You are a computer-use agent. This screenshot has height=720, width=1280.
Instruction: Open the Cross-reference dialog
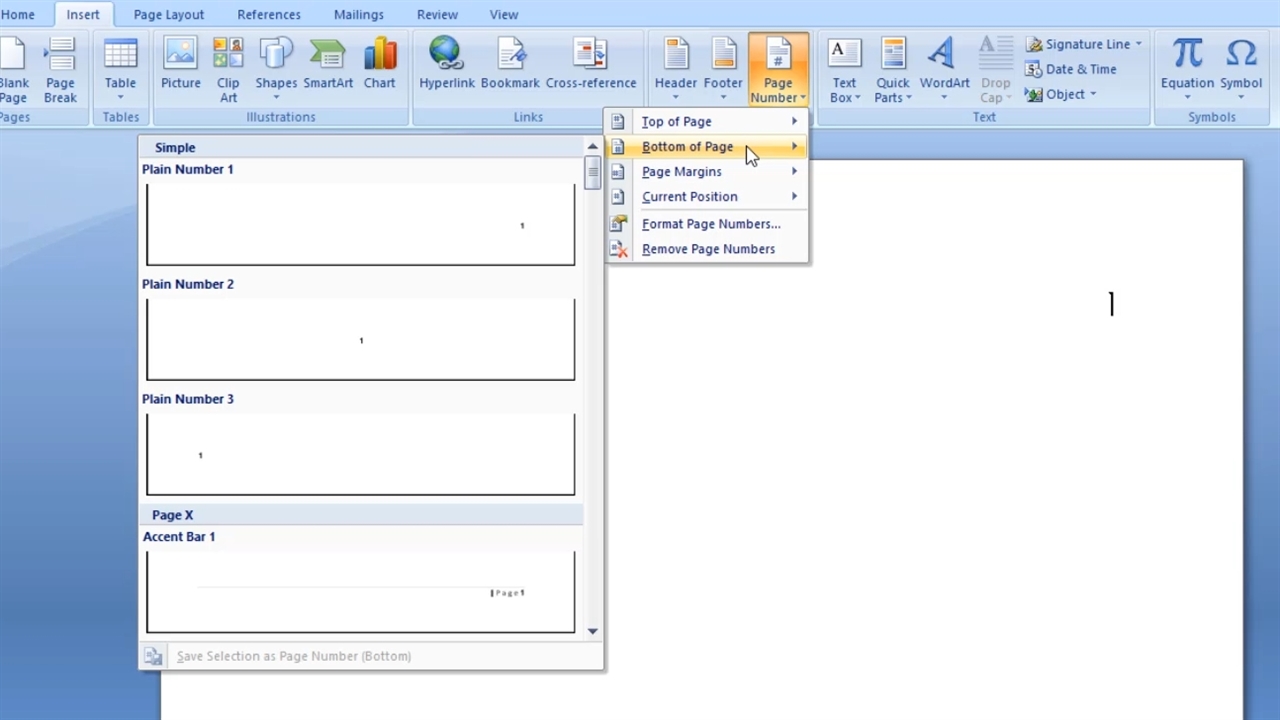tap(590, 66)
